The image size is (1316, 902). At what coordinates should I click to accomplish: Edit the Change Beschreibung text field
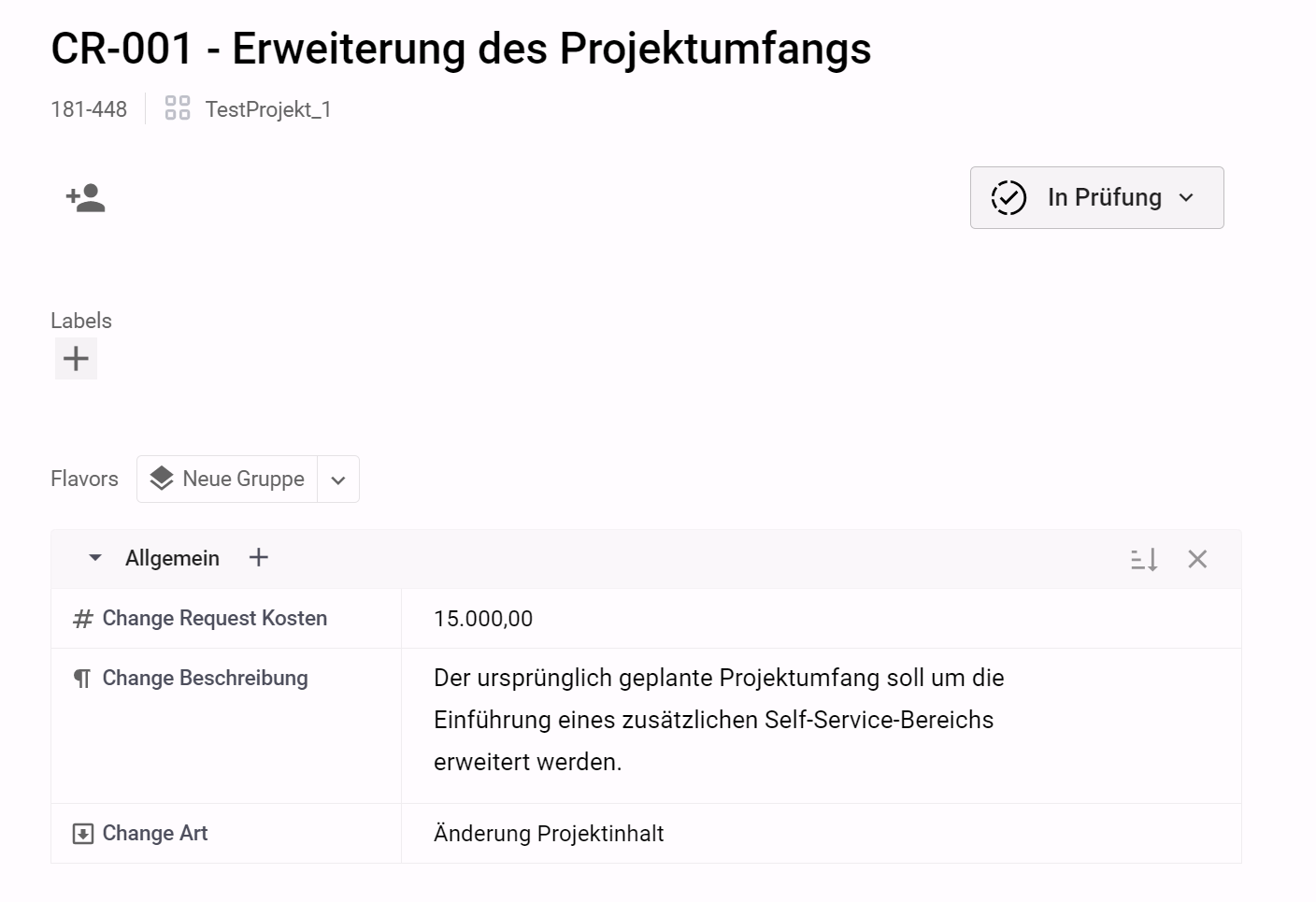coord(821,725)
